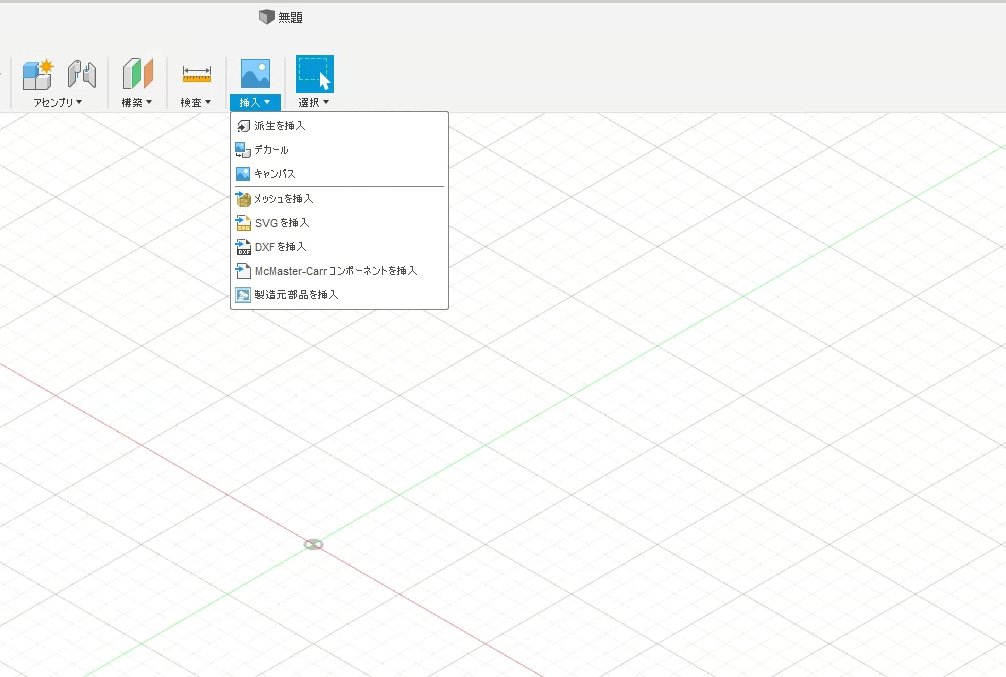Viewport: 1006px width, 677px height.
Task: Expand the アセンブリ dropdown
Action: (x=58, y=102)
